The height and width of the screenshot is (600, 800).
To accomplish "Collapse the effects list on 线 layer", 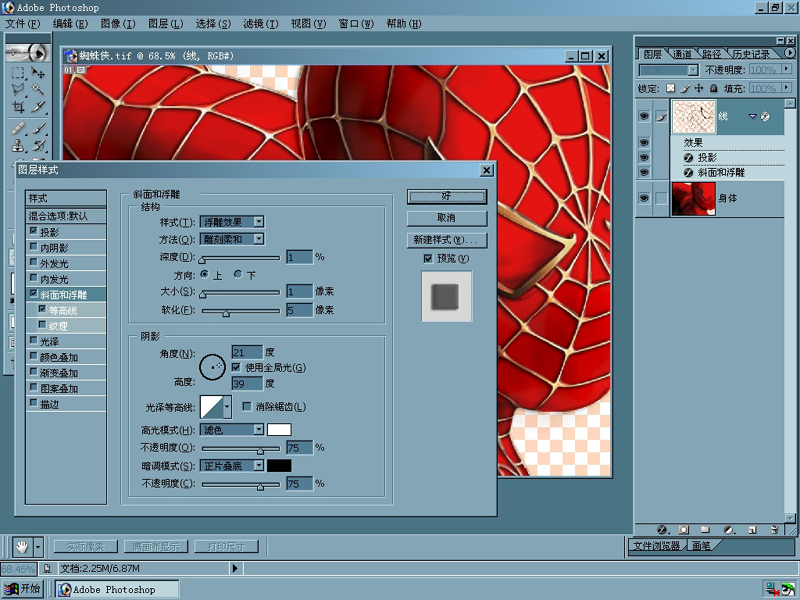I will 752,116.
